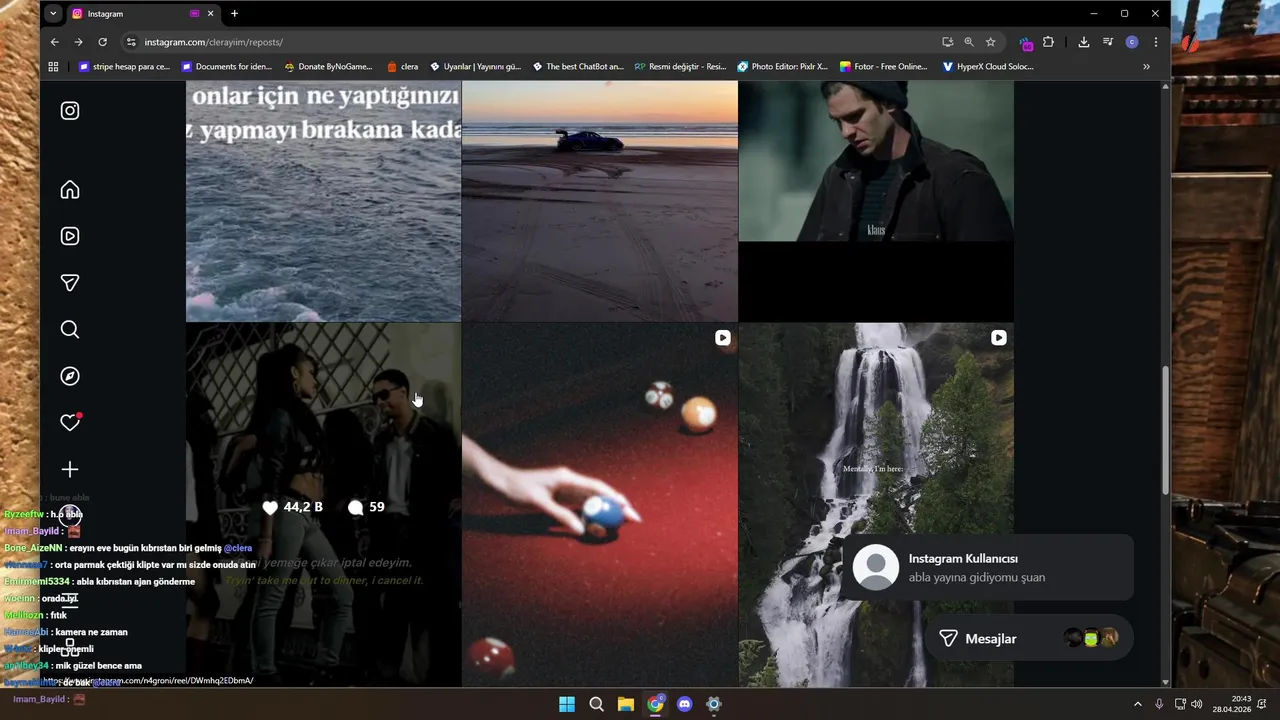Open the billiard balls reel
Screen dimensions: 1280x720
point(600,505)
